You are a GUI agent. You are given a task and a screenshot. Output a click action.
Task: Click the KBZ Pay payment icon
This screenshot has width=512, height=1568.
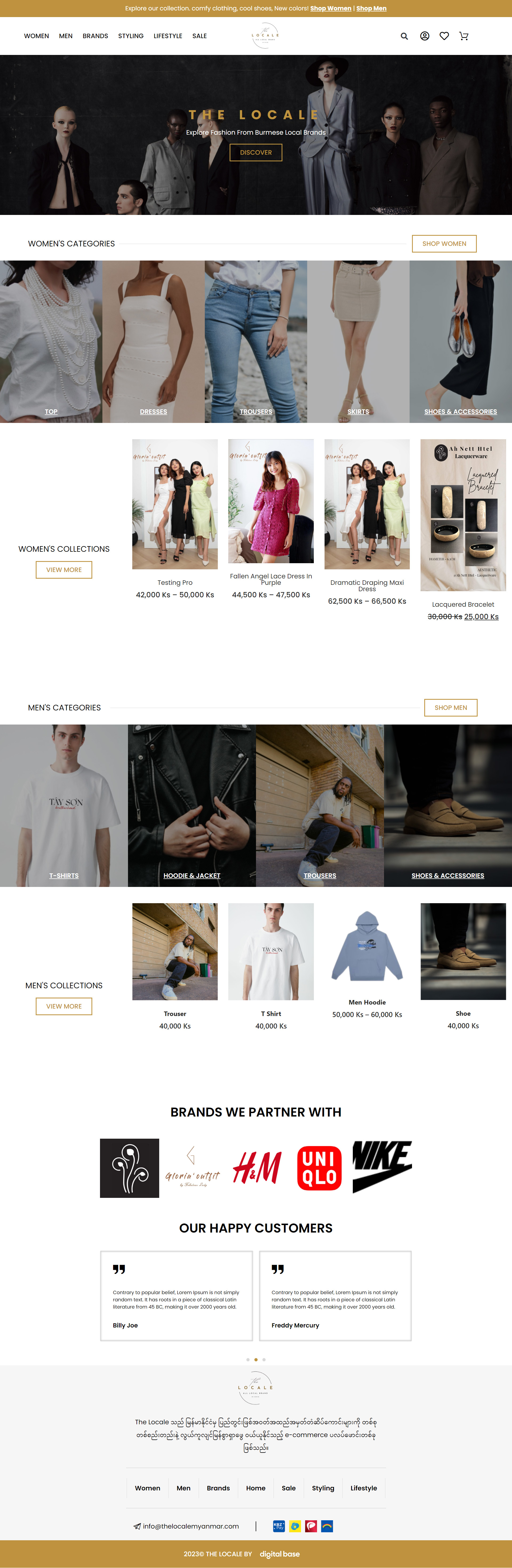279,1525
